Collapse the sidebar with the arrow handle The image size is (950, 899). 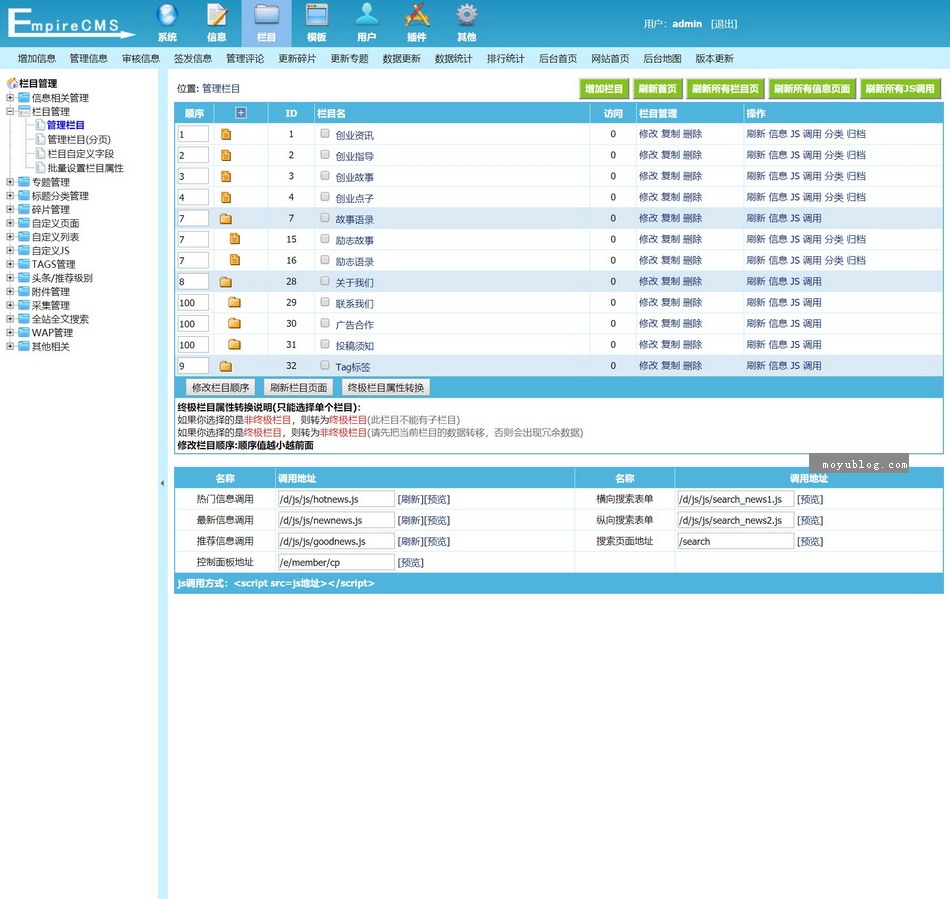(x=162, y=483)
